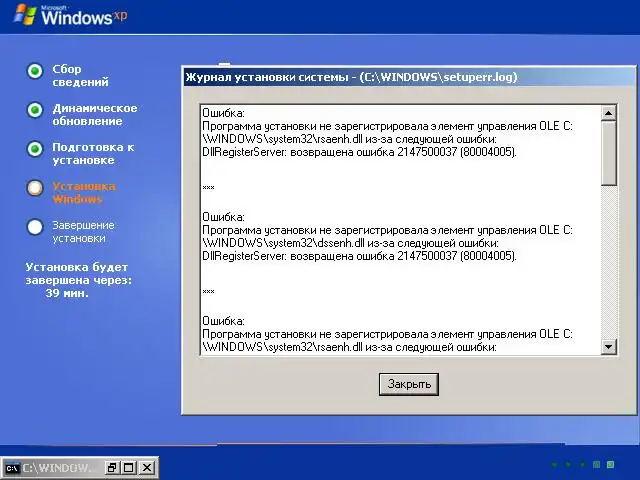Click the log line mentioning dssenh.dll
This screenshot has width=640, height=480.
pyautogui.click(x=350, y=243)
